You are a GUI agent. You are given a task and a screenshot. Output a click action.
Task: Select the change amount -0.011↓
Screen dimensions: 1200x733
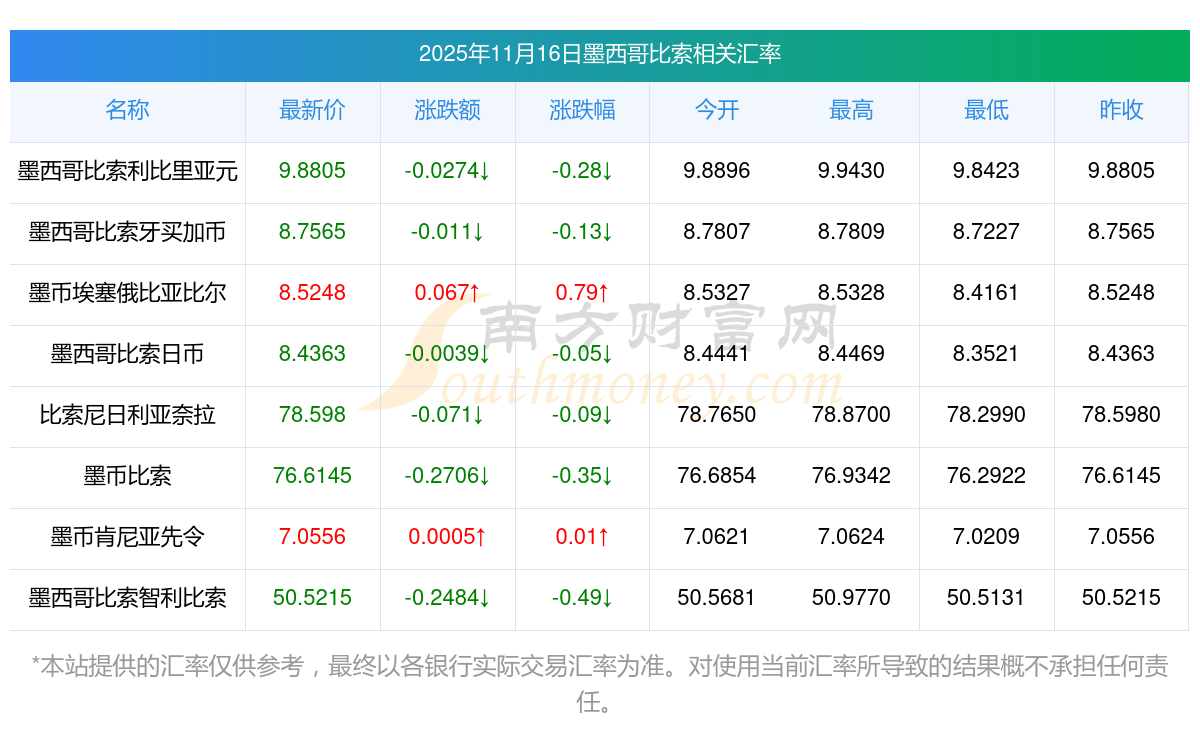coord(448,232)
